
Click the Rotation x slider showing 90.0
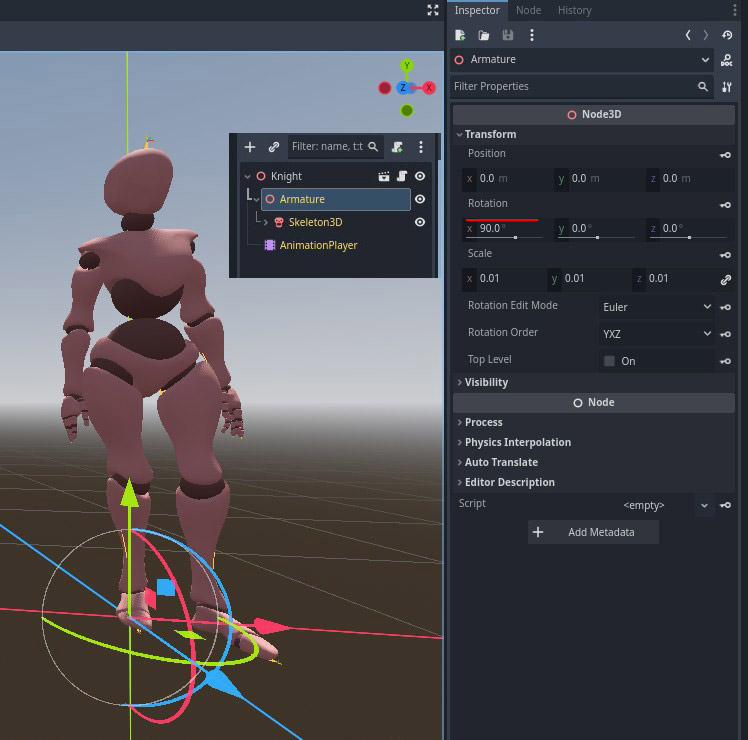click(x=506, y=229)
